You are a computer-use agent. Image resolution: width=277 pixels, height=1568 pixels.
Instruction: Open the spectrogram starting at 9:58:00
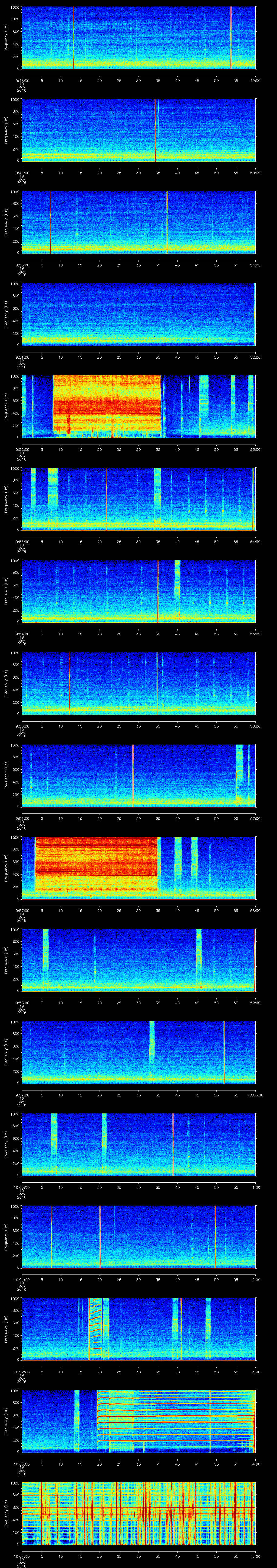[138, 960]
